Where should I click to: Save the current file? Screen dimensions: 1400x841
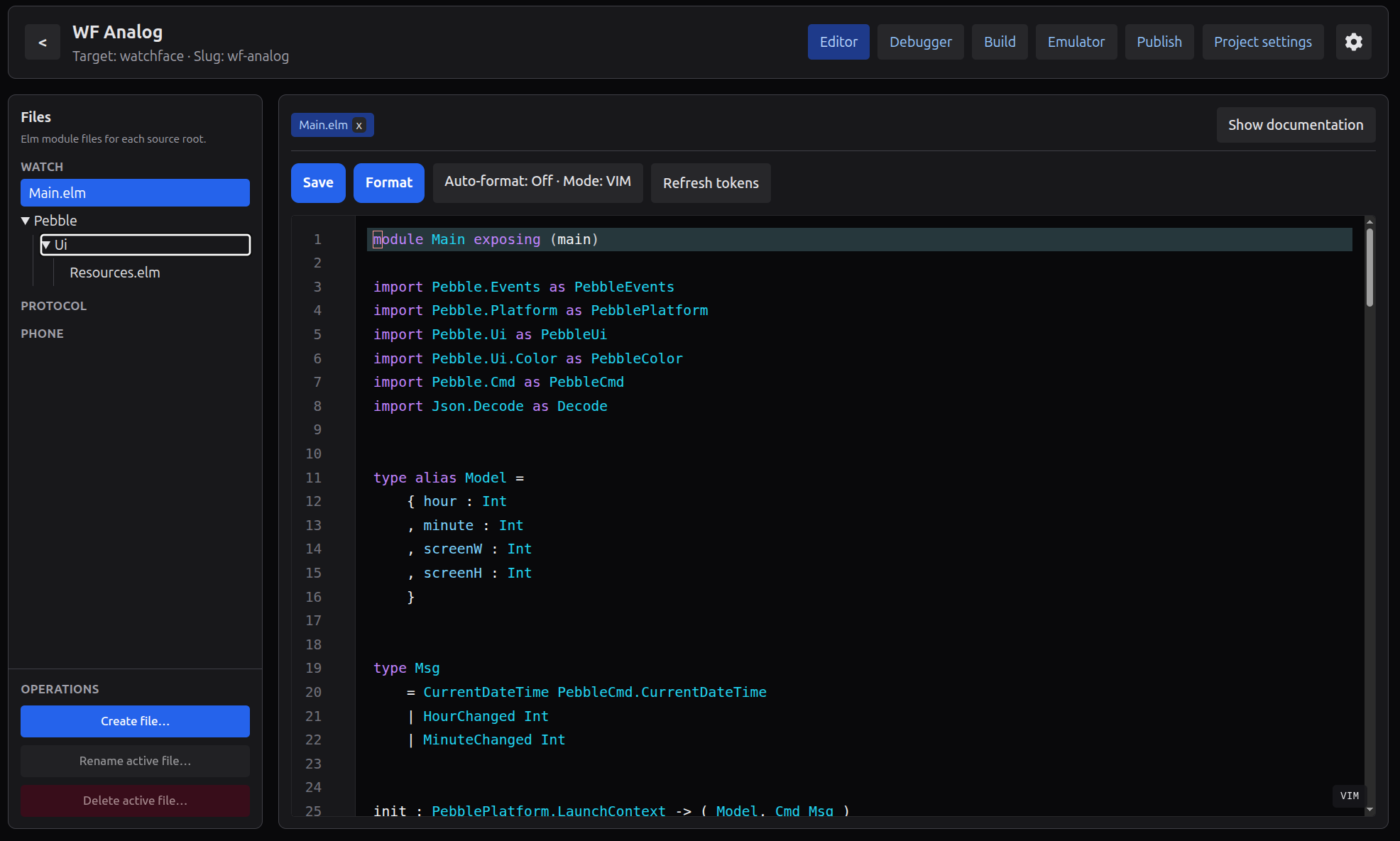(317, 182)
